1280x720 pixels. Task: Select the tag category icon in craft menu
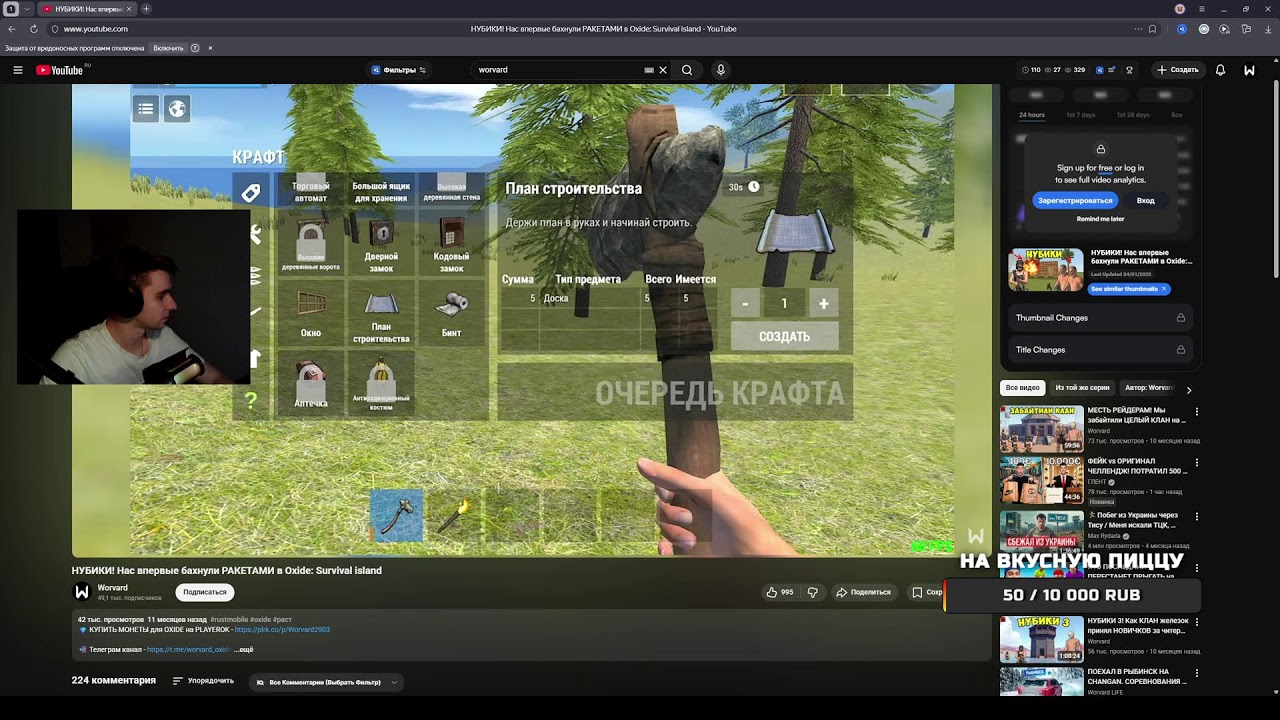[251, 192]
